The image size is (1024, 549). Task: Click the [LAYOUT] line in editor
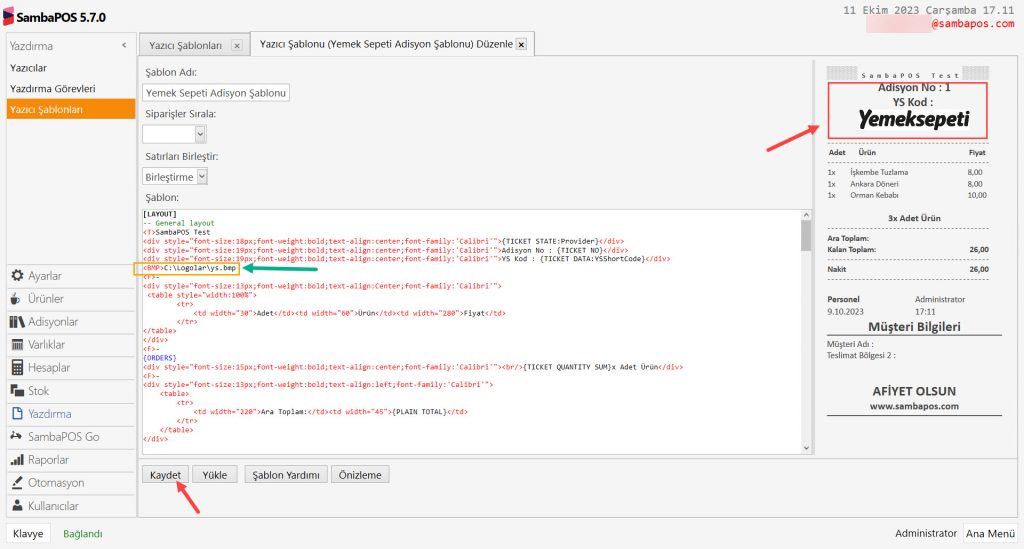click(159, 214)
